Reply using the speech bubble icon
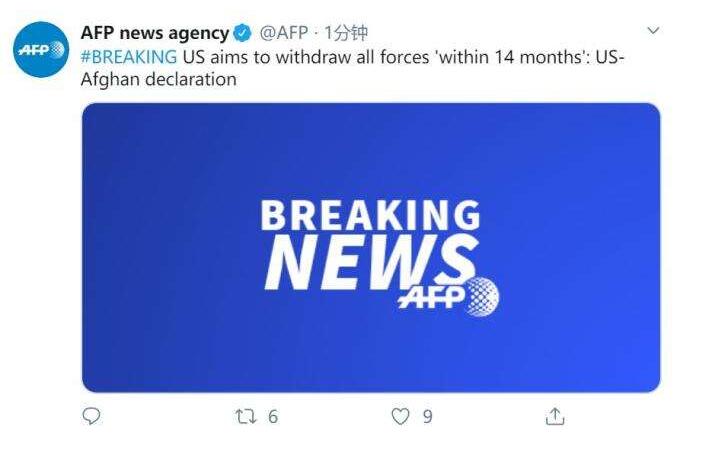Screen dimensions: 703x465 click(x=91, y=416)
